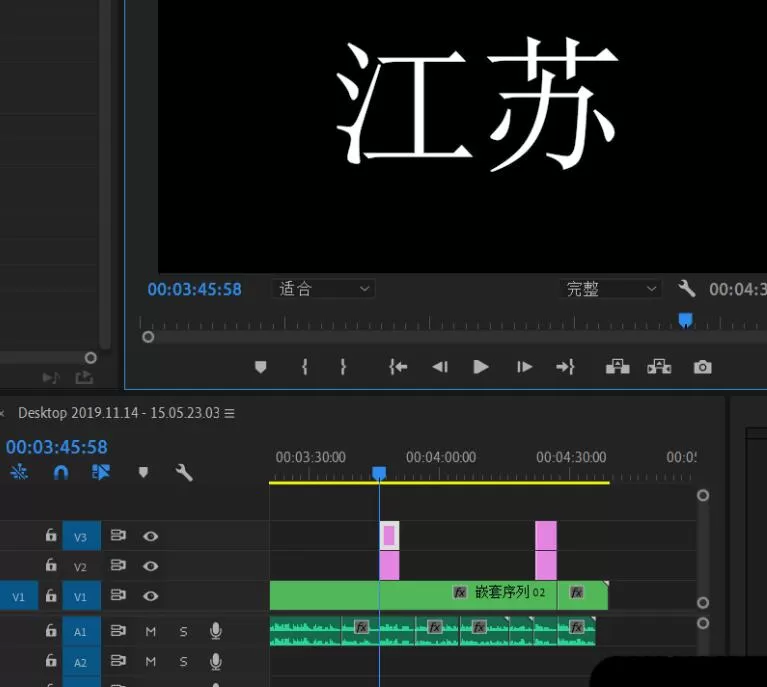Click the timeline playhead handle
Screen dimensions: 767x687
(x=379, y=473)
